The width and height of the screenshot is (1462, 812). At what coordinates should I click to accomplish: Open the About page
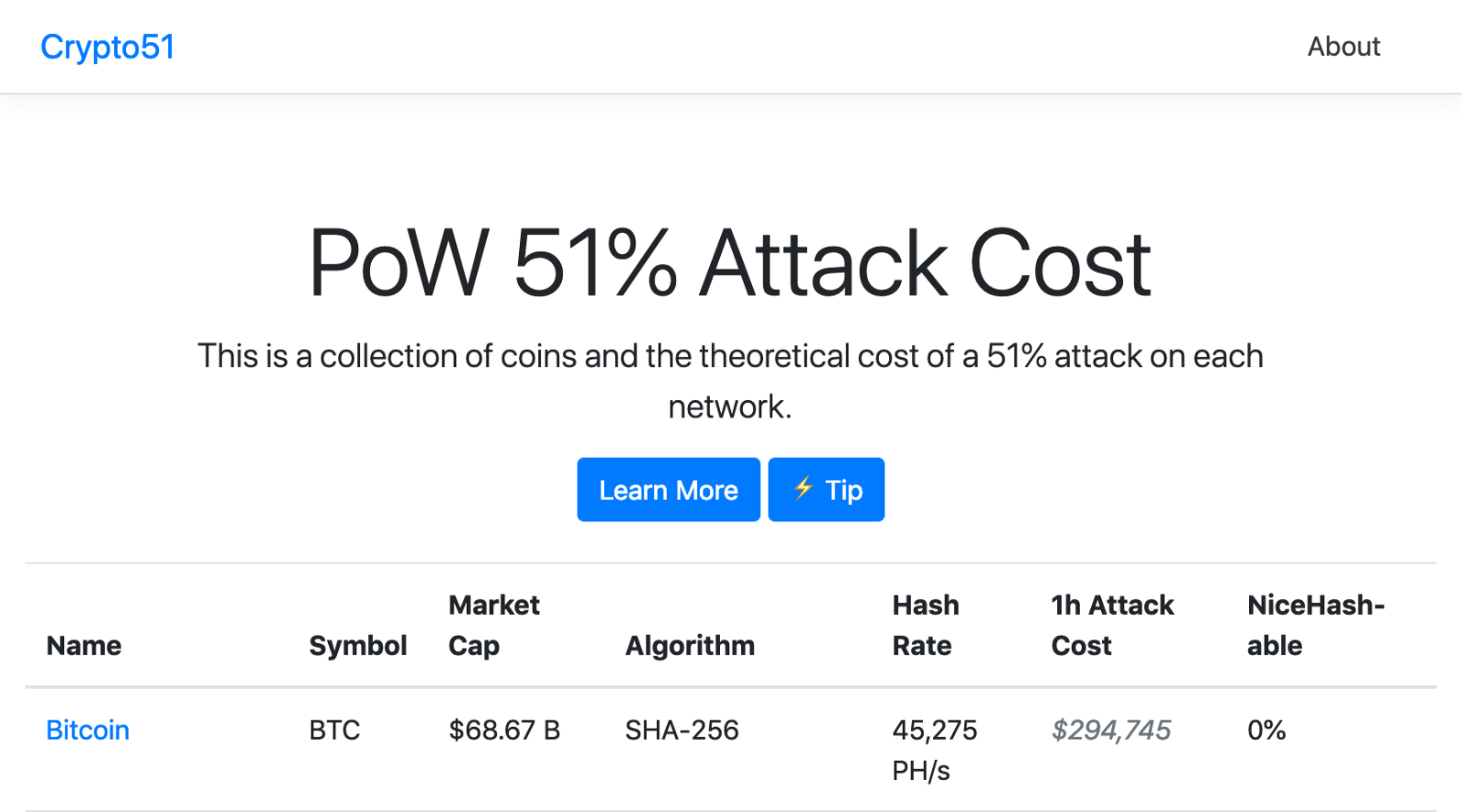point(1343,47)
